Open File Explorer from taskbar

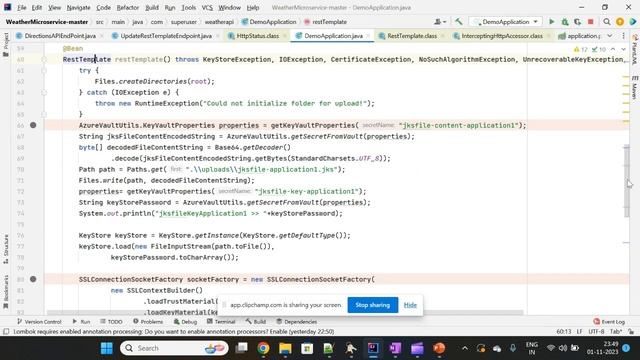285,348
